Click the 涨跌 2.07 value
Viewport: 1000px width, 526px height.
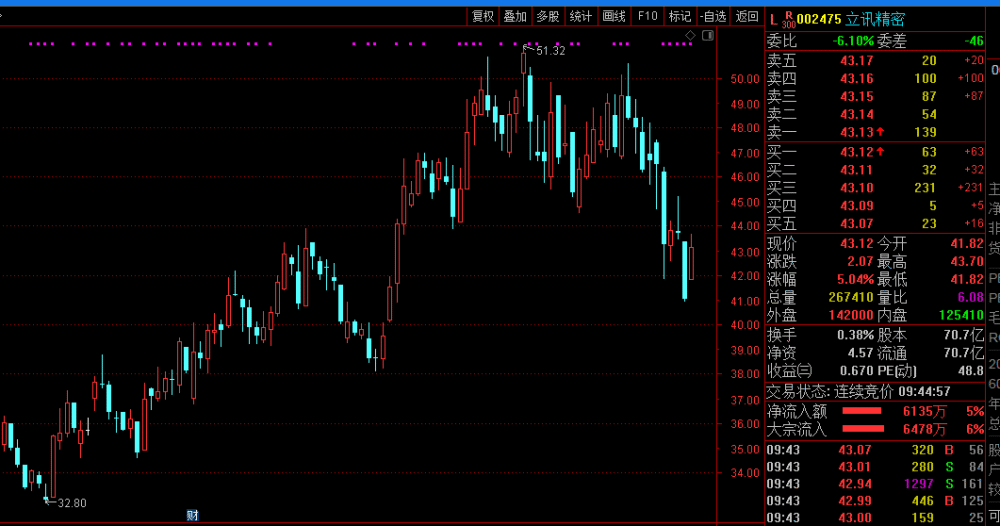(860, 261)
